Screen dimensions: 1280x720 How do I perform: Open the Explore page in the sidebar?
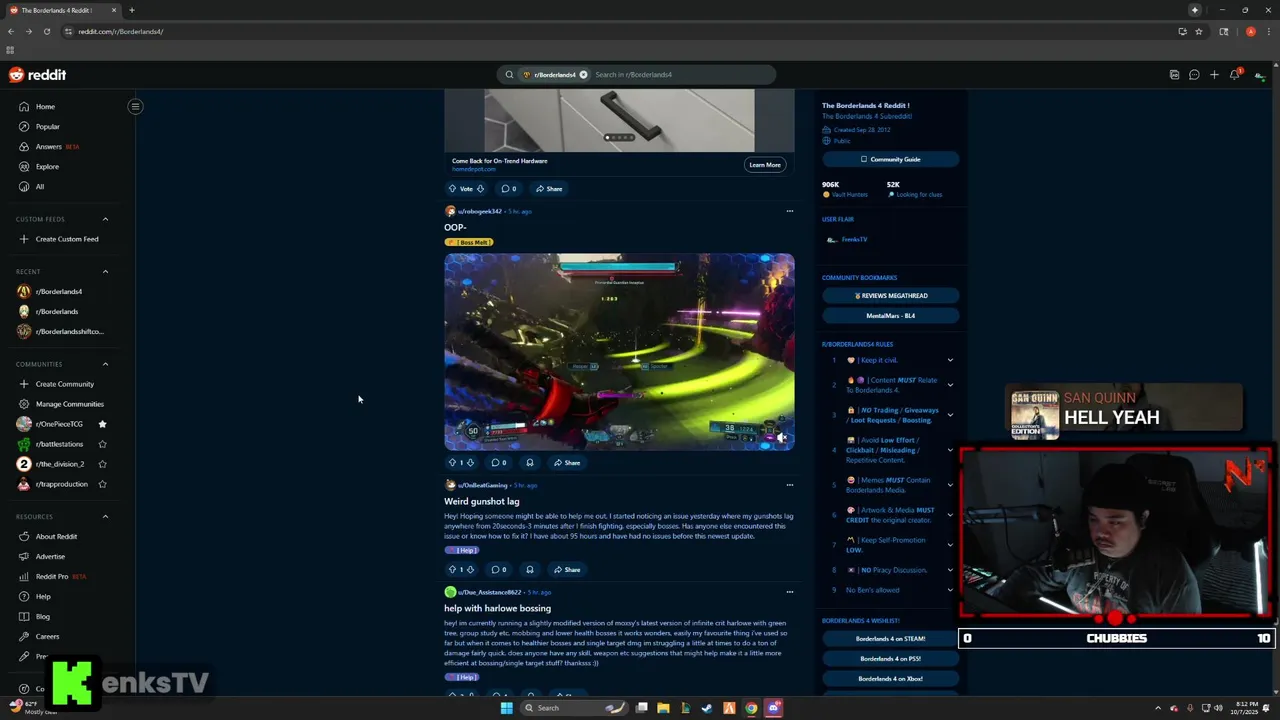click(47, 166)
